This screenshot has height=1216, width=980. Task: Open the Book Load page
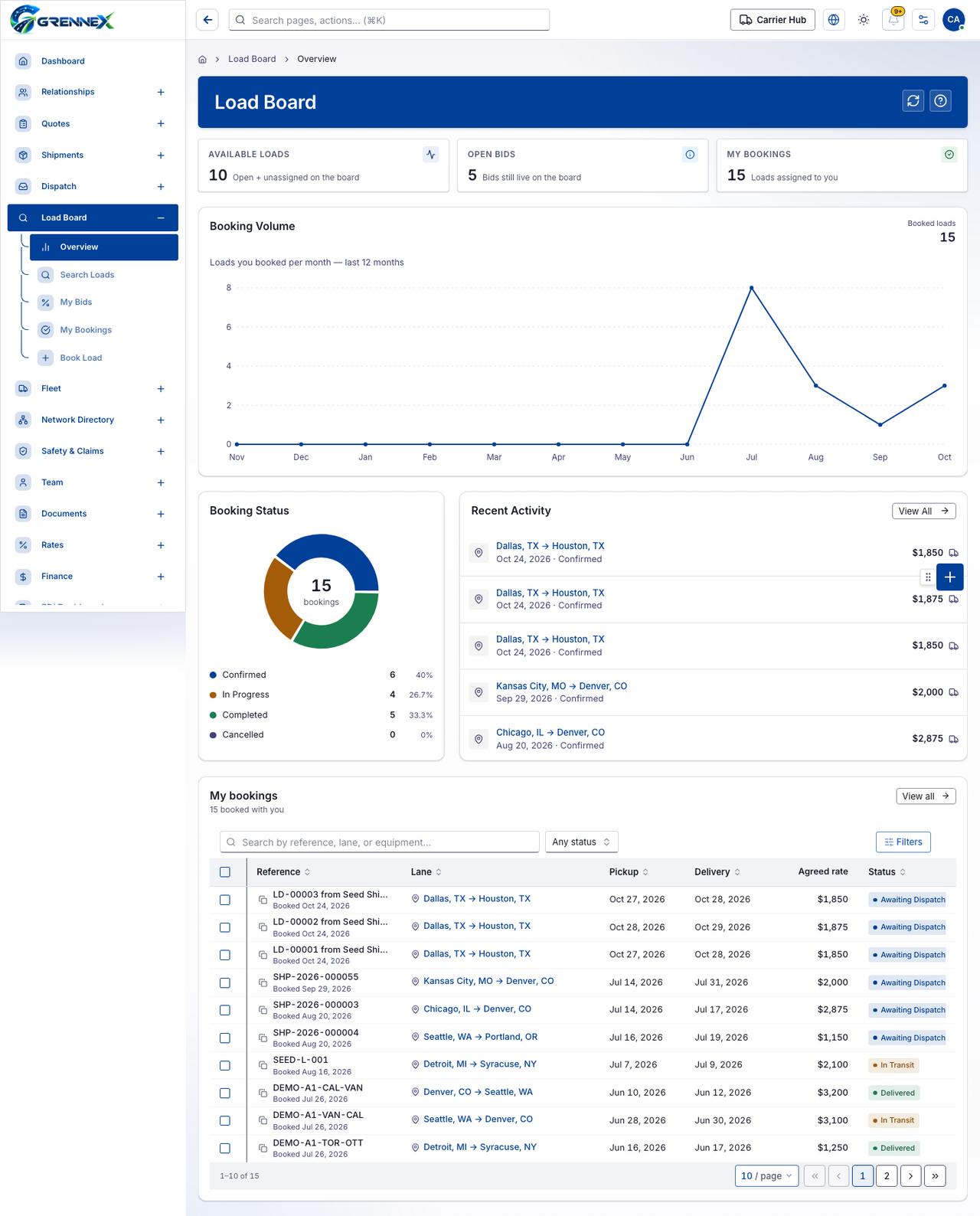click(104, 358)
